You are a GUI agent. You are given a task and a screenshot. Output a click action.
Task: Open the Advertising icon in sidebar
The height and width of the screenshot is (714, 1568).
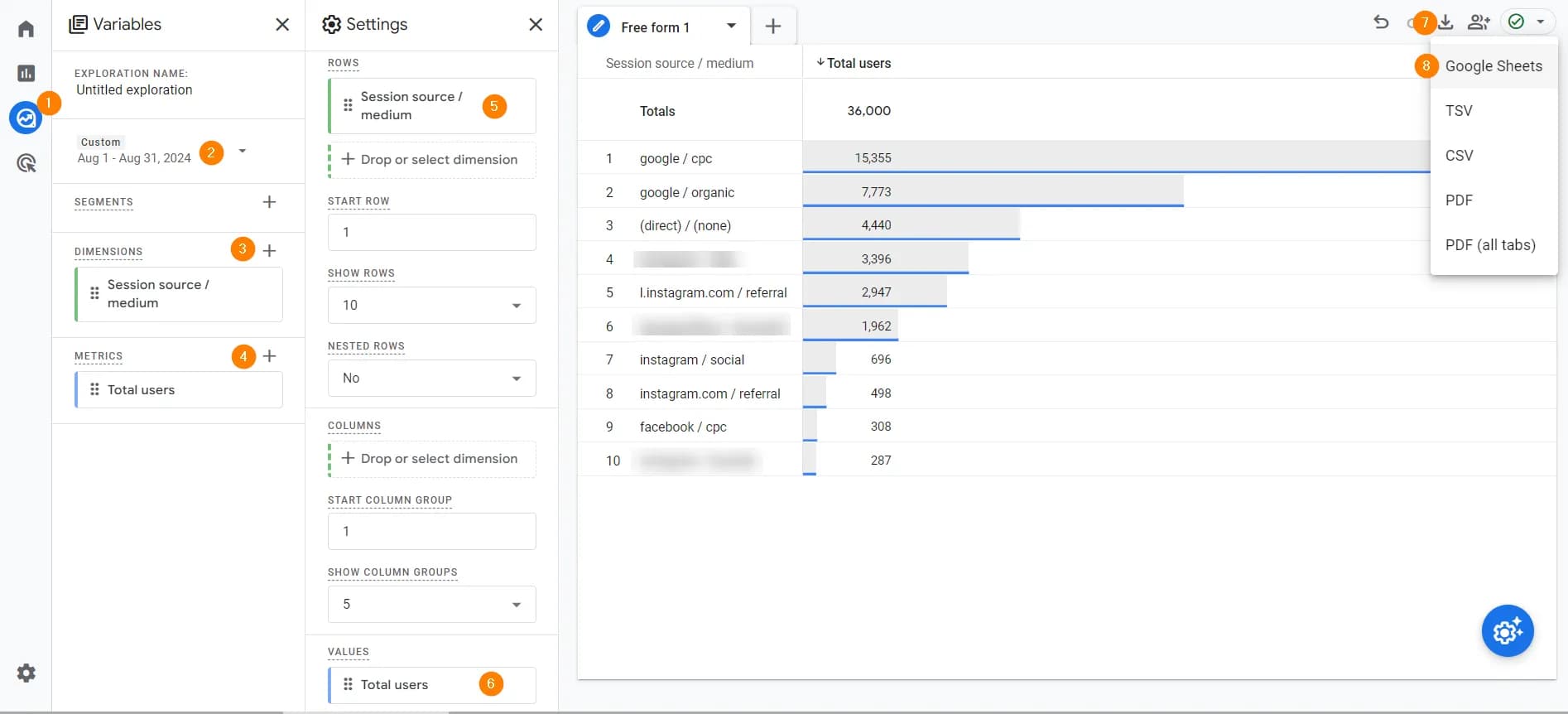[26, 163]
